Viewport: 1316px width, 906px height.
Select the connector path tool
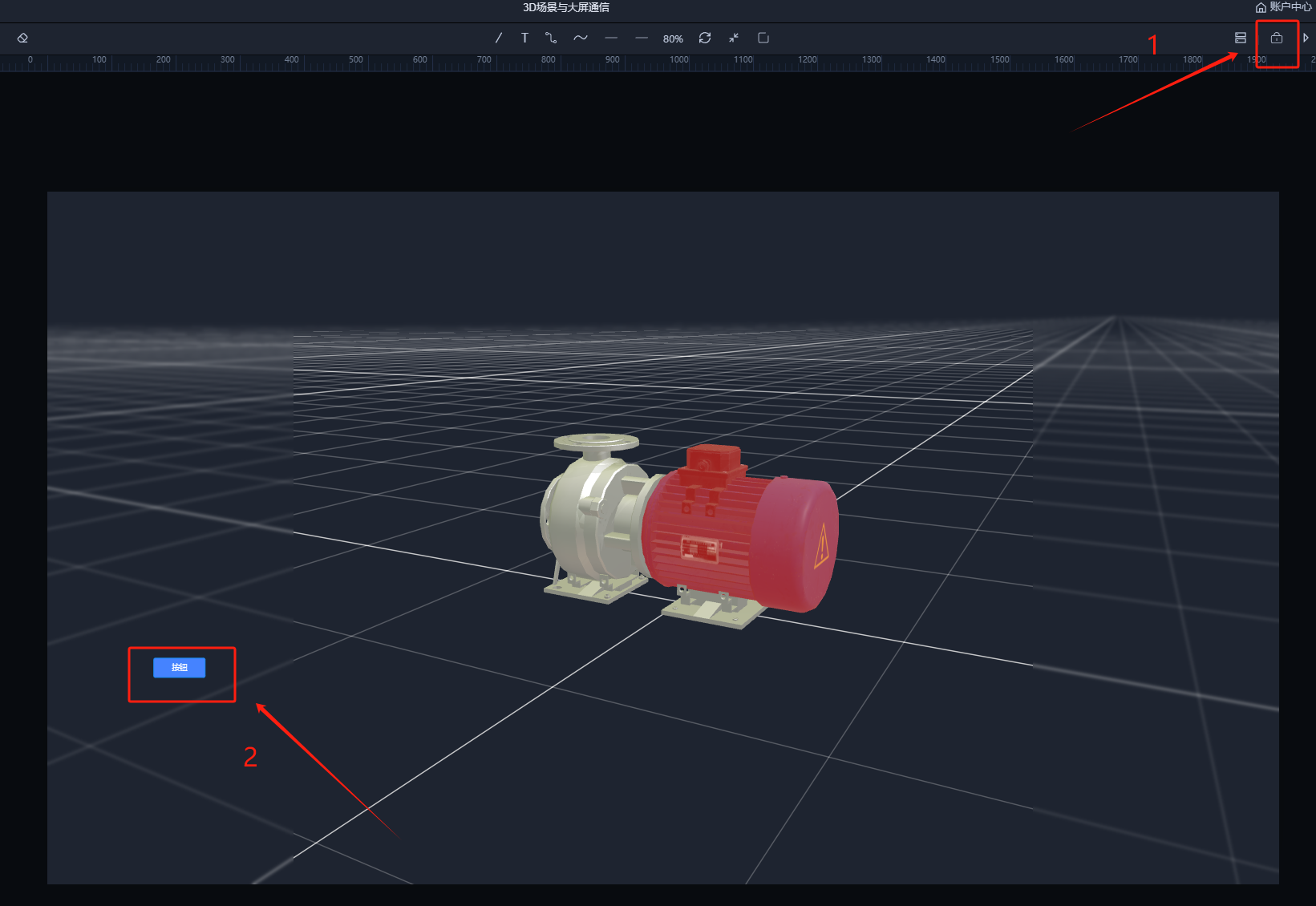551,38
